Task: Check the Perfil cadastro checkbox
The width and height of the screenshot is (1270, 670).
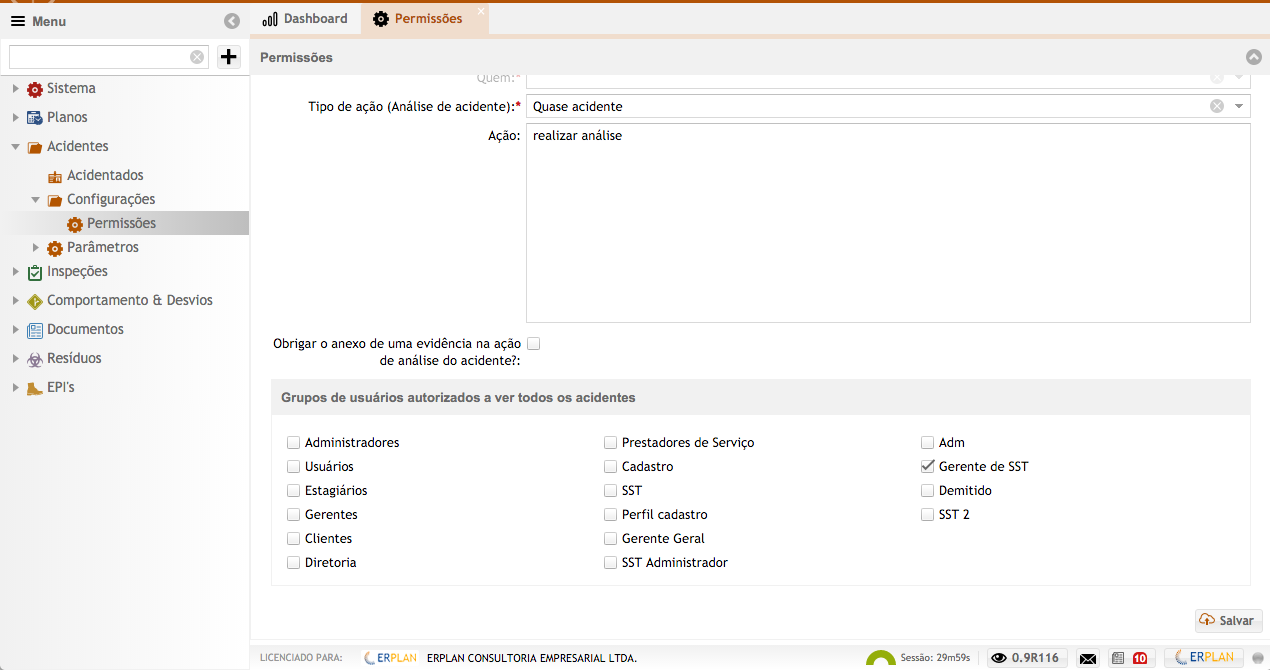Action: [610, 514]
